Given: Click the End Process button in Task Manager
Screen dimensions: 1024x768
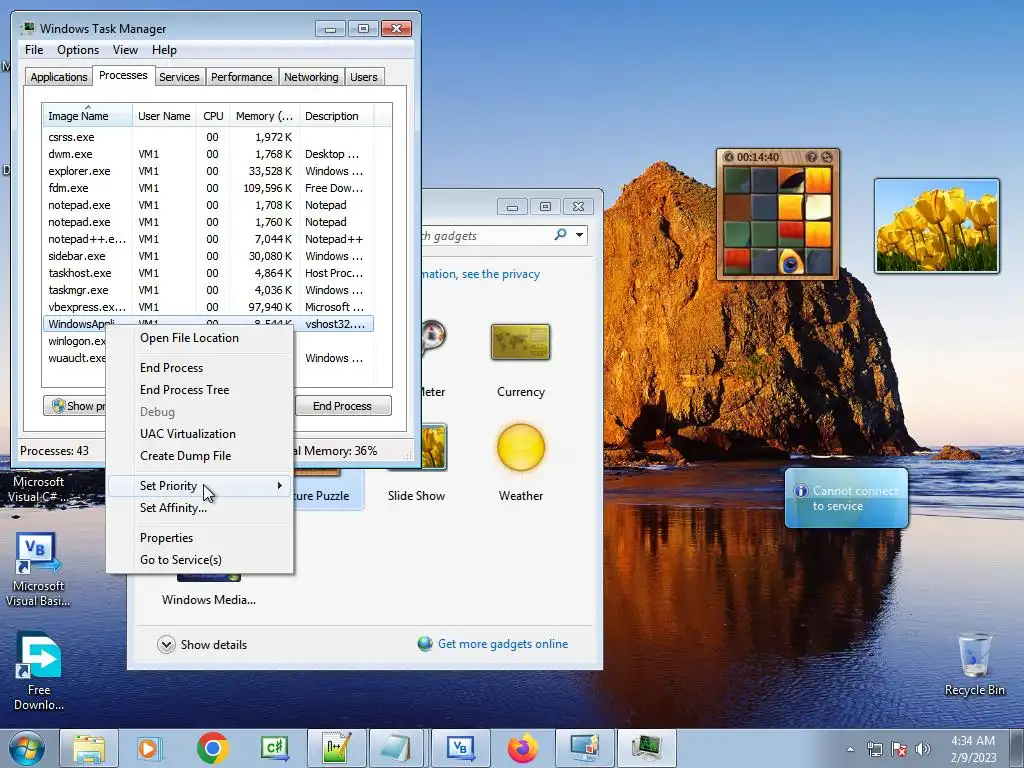Looking at the screenshot, I should (x=343, y=406).
